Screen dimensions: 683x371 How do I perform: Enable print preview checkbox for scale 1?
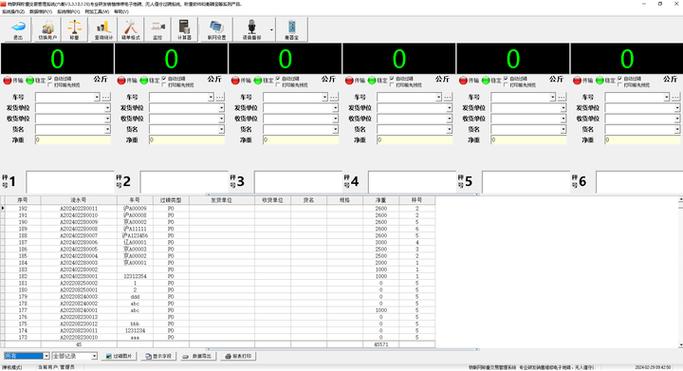click(x=50, y=84)
